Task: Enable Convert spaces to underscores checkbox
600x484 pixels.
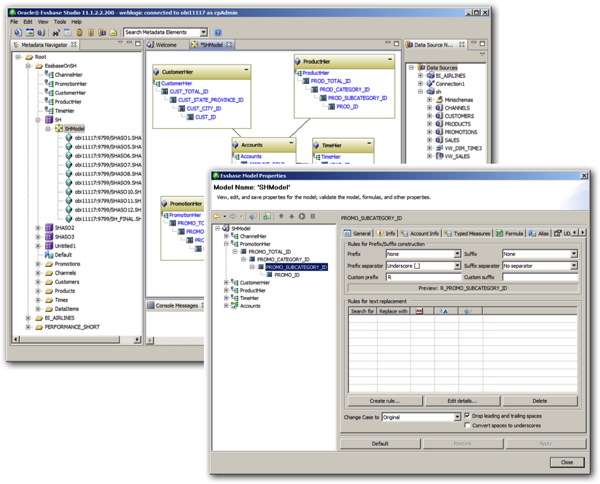Action: pos(467,425)
